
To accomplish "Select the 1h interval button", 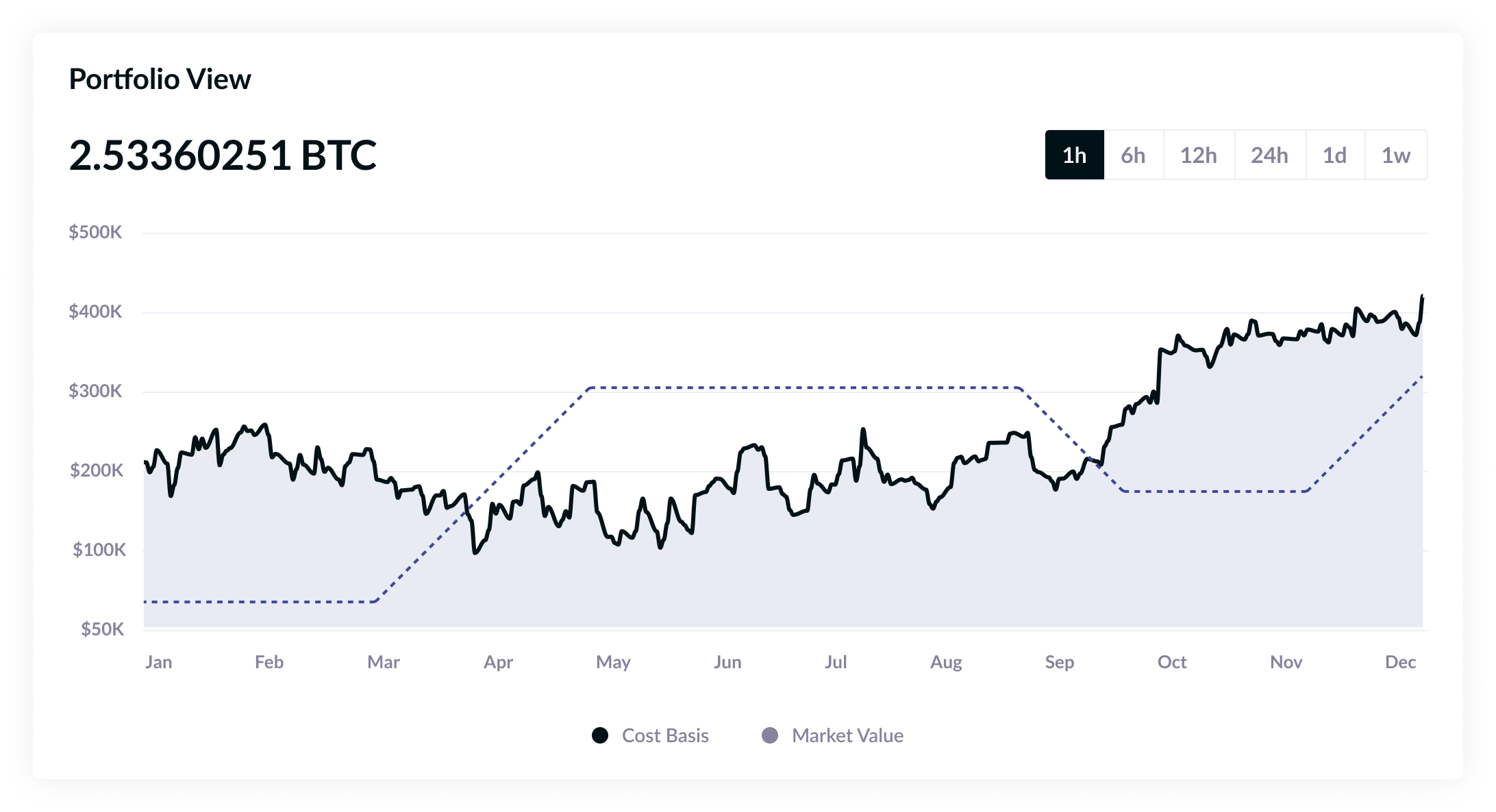I will [1074, 155].
